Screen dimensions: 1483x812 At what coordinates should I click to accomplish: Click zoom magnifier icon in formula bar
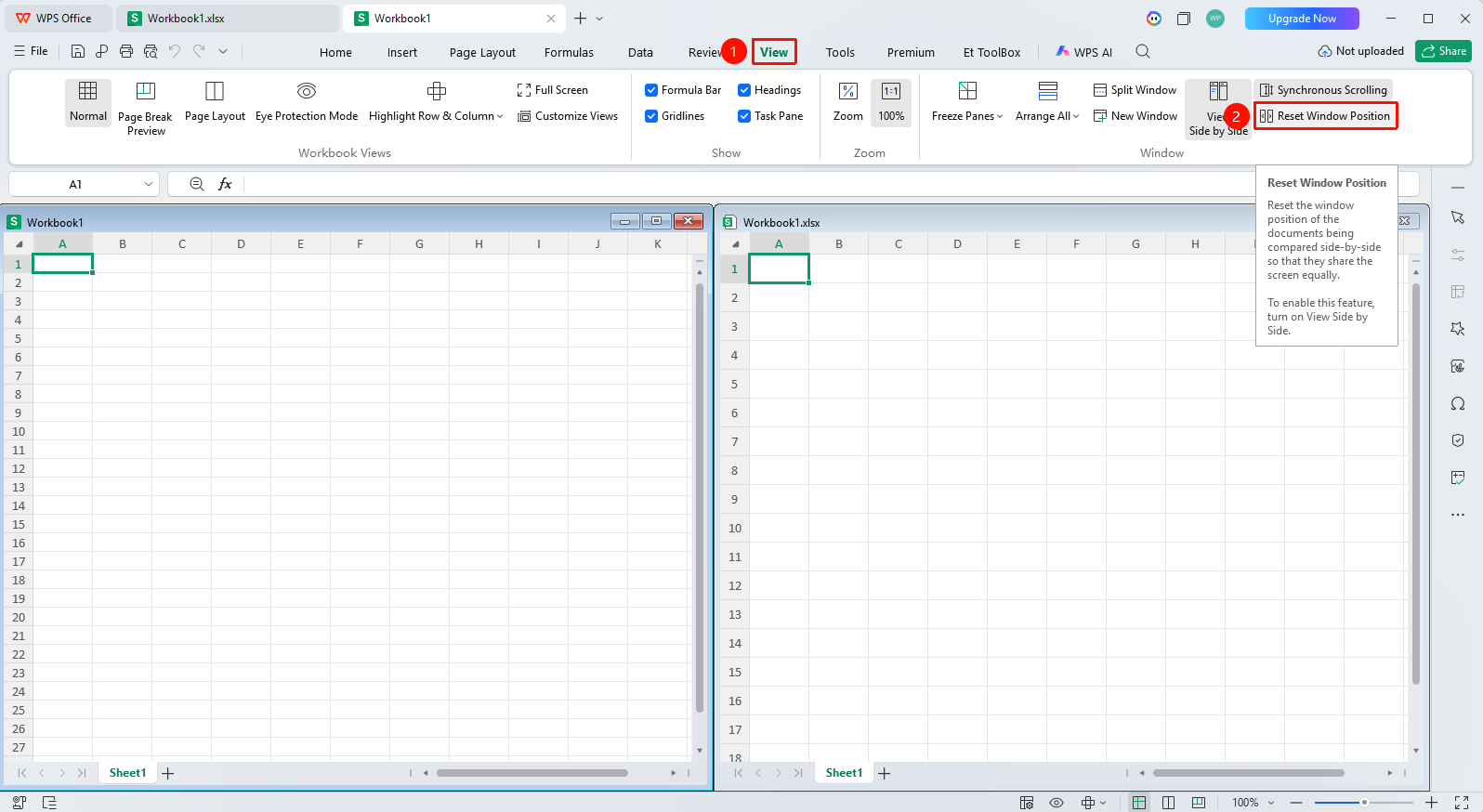[197, 184]
